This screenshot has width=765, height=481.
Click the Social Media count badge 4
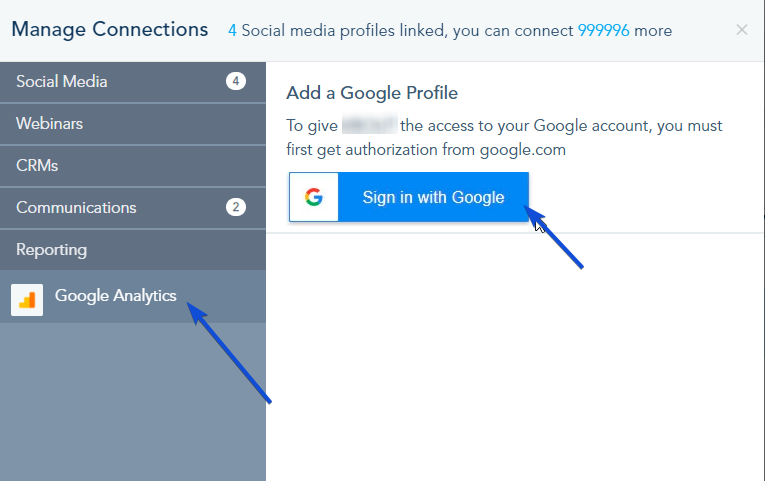(x=236, y=81)
